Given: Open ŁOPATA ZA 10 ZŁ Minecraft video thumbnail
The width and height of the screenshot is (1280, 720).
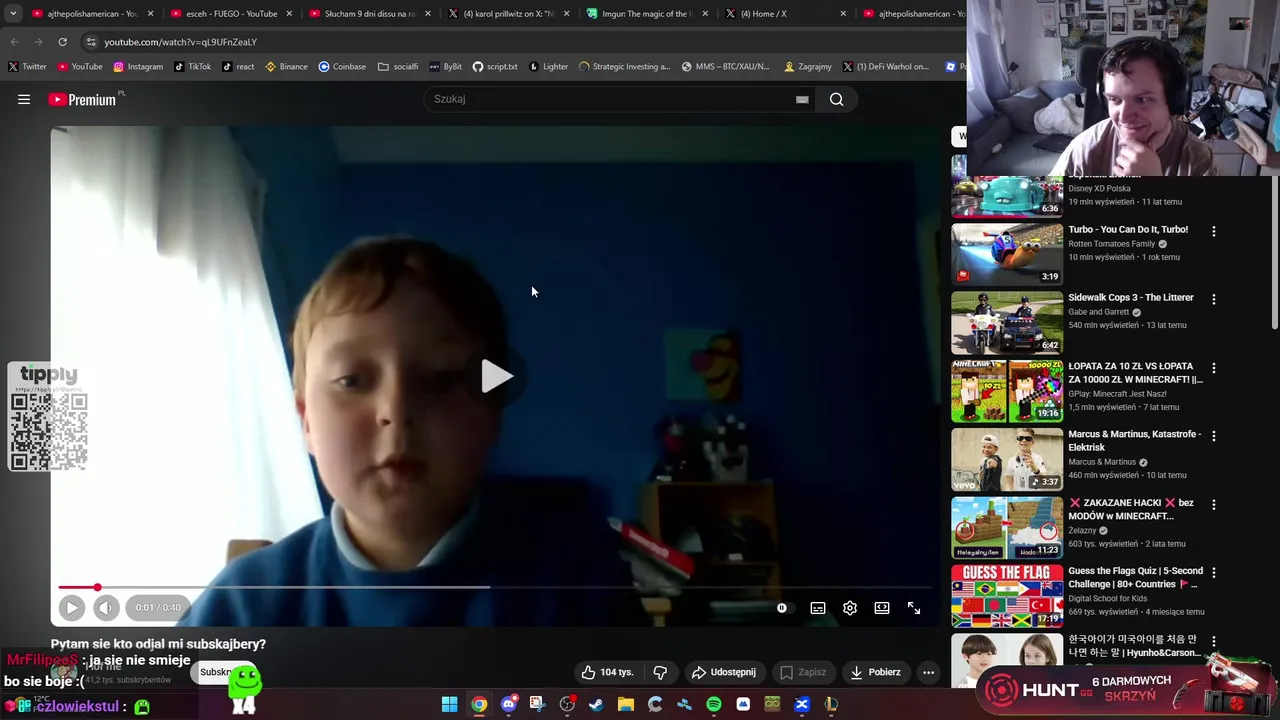Looking at the screenshot, I should [x=1007, y=390].
